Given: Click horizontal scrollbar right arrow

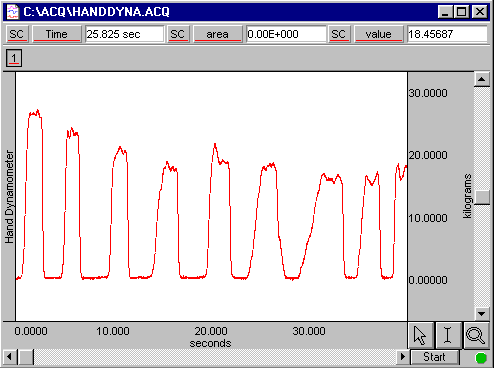Looking at the screenshot, I should [402, 357].
